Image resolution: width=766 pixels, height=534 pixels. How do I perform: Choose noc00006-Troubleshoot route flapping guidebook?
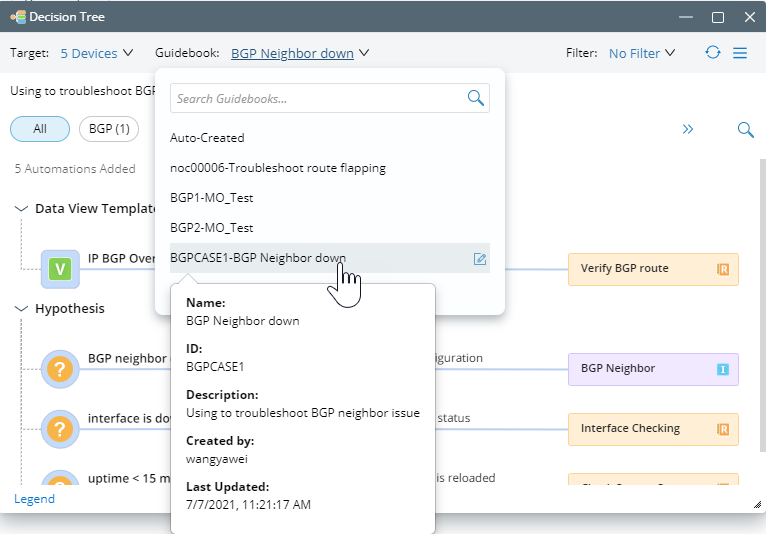coord(278,168)
